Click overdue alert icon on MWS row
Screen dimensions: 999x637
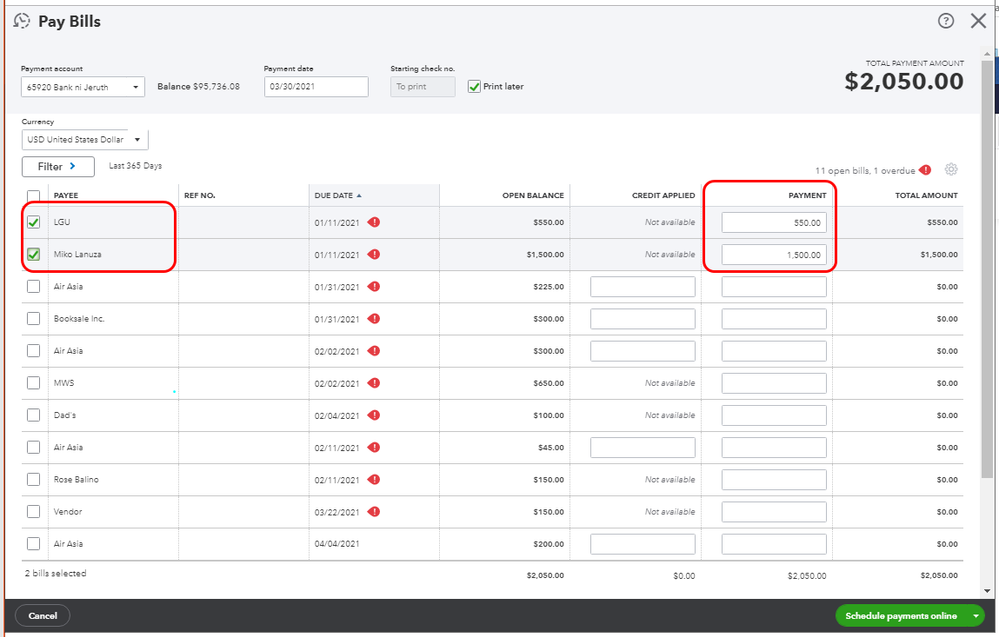pos(374,383)
